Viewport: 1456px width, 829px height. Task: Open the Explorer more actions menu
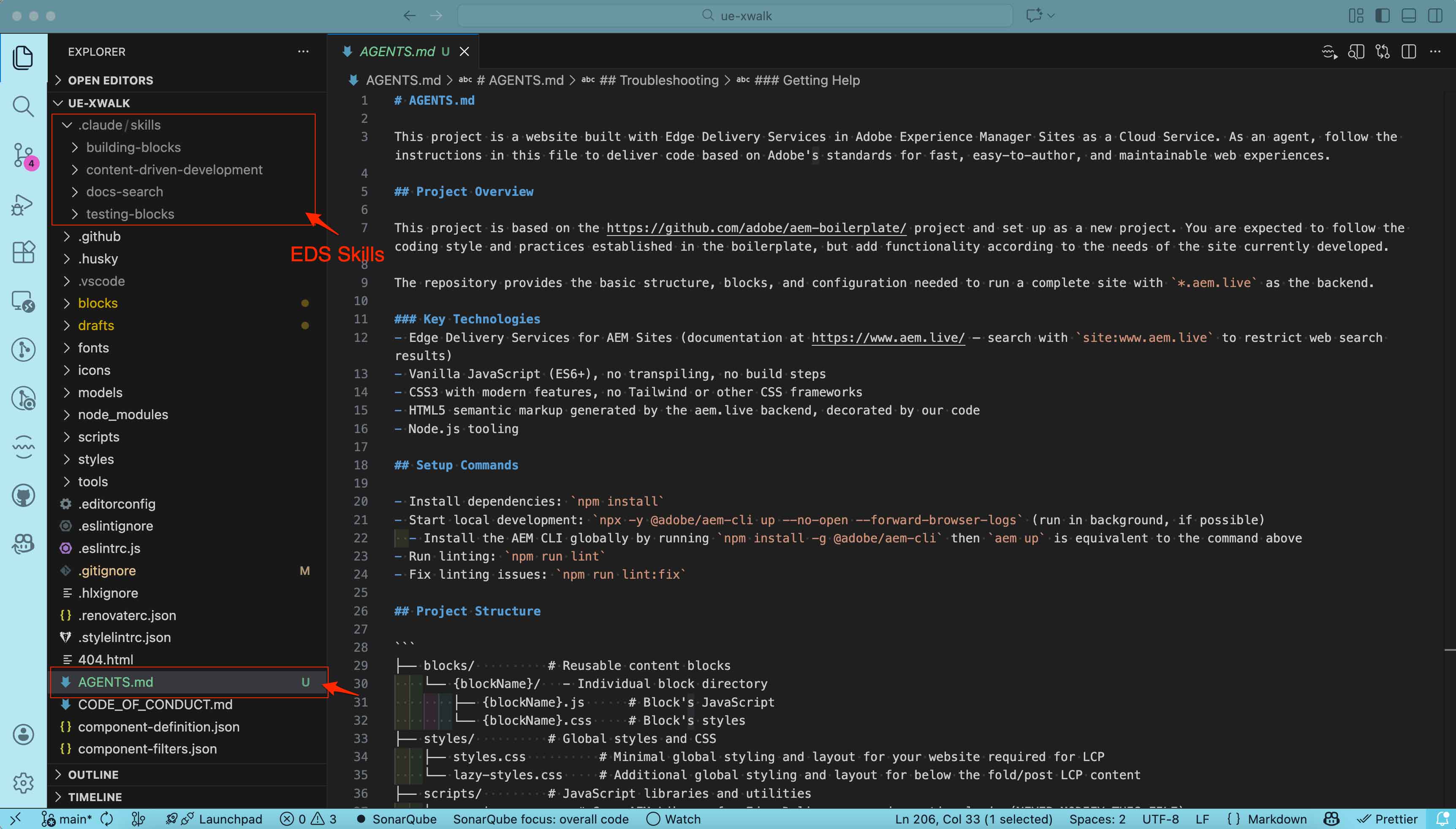coord(303,51)
